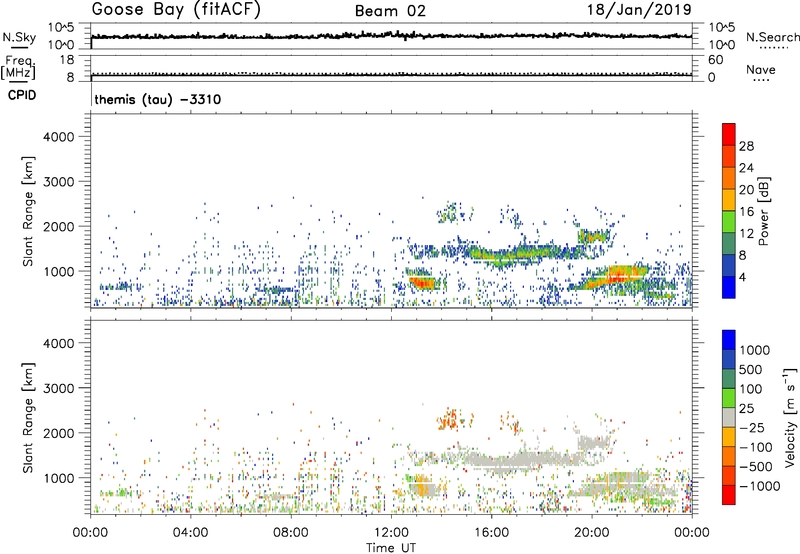800x554 pixels.
Task: Click the "CPID" row label
Action: pos(22,95)
